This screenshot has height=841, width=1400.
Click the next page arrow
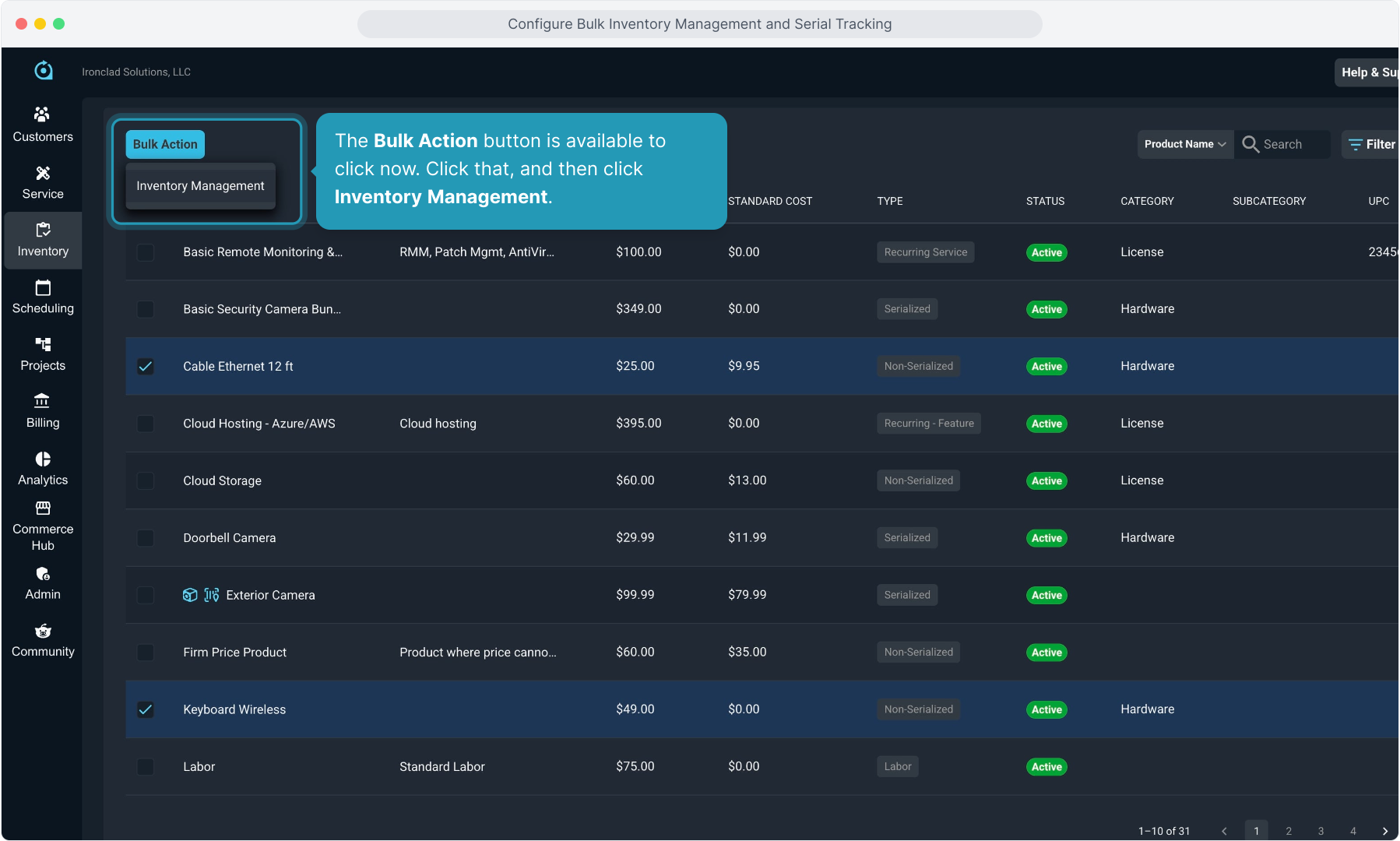[x=1384, y=831]
